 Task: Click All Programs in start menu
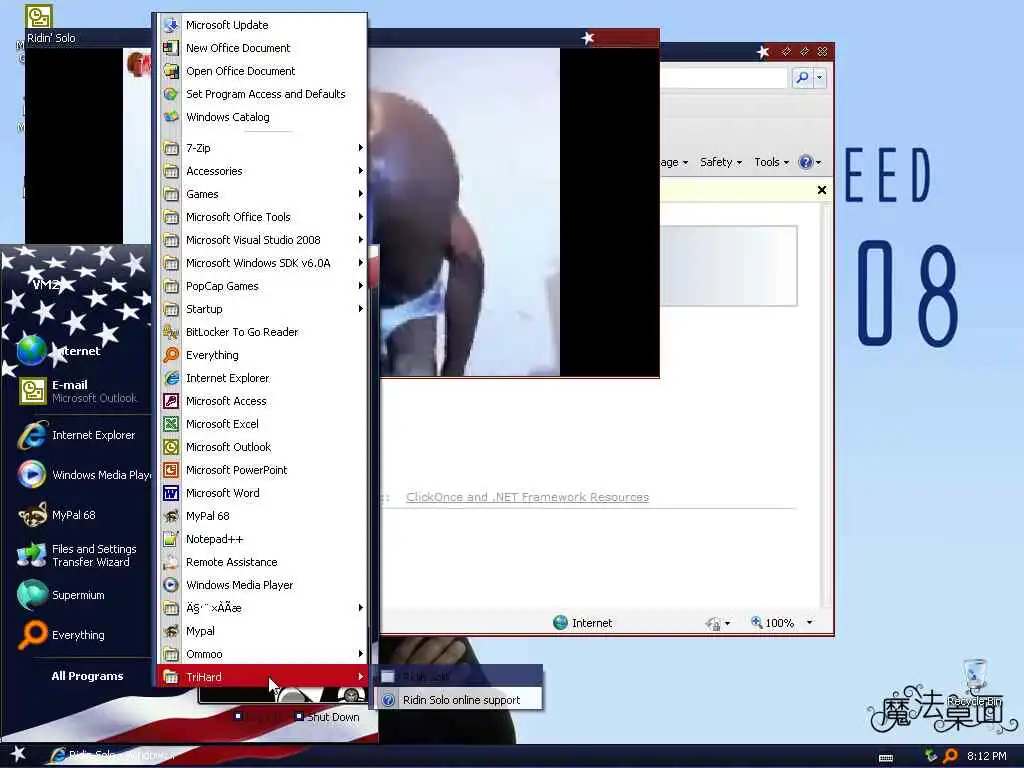[88, 676]
